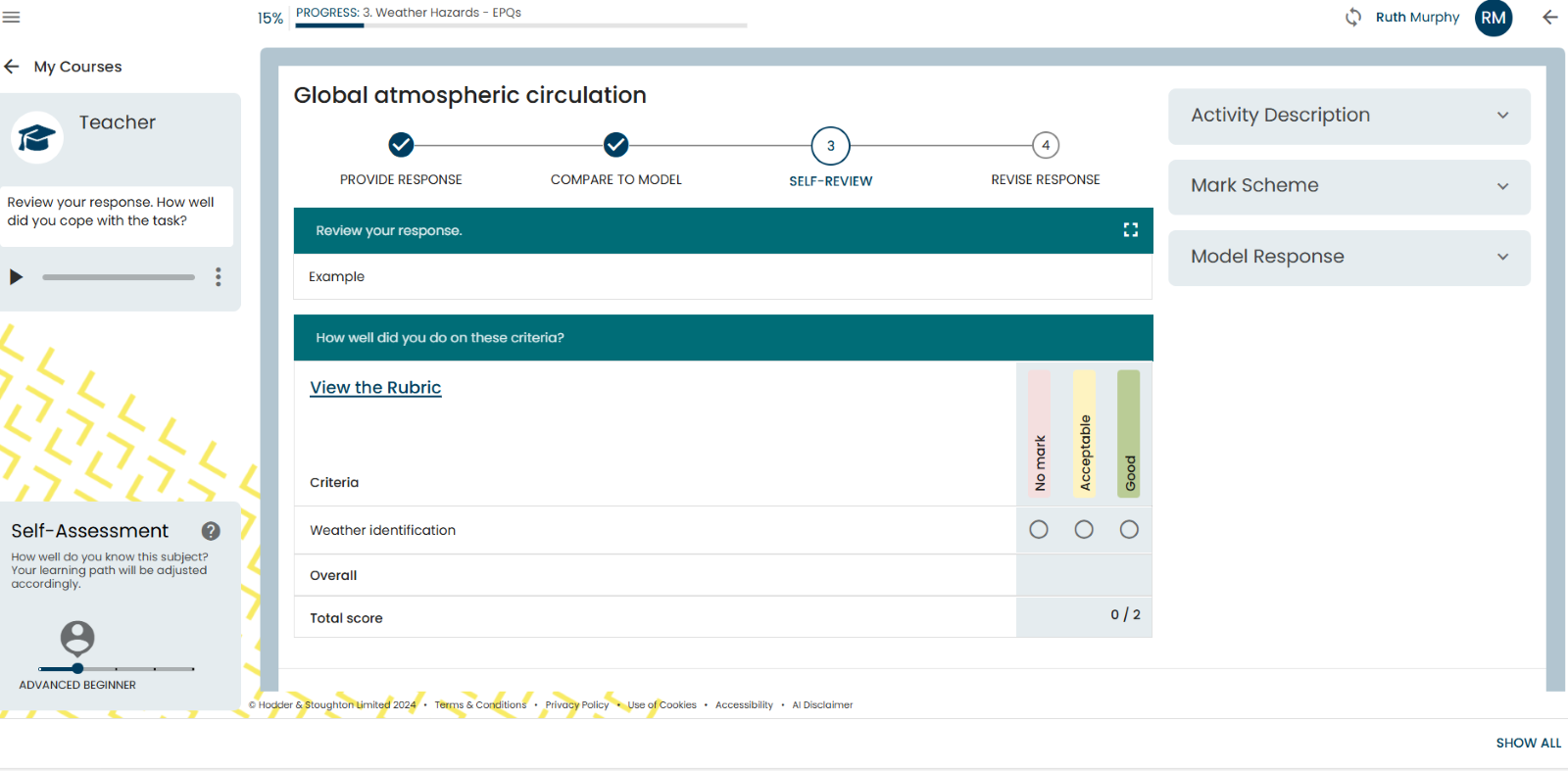Screen dimensions: 1568x771
Task: Click the 15% progress percentage
Action: pos(270,19)
